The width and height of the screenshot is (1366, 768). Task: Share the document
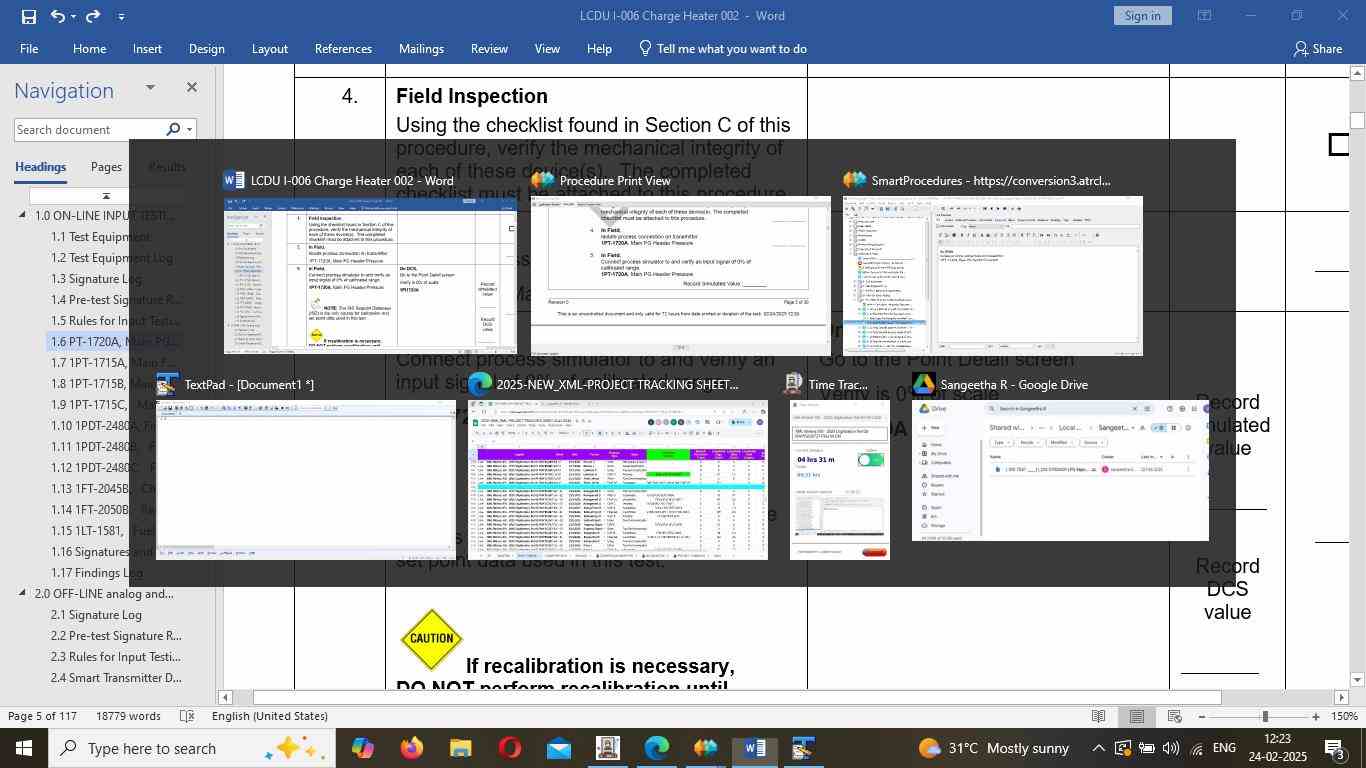[1317, 48]
